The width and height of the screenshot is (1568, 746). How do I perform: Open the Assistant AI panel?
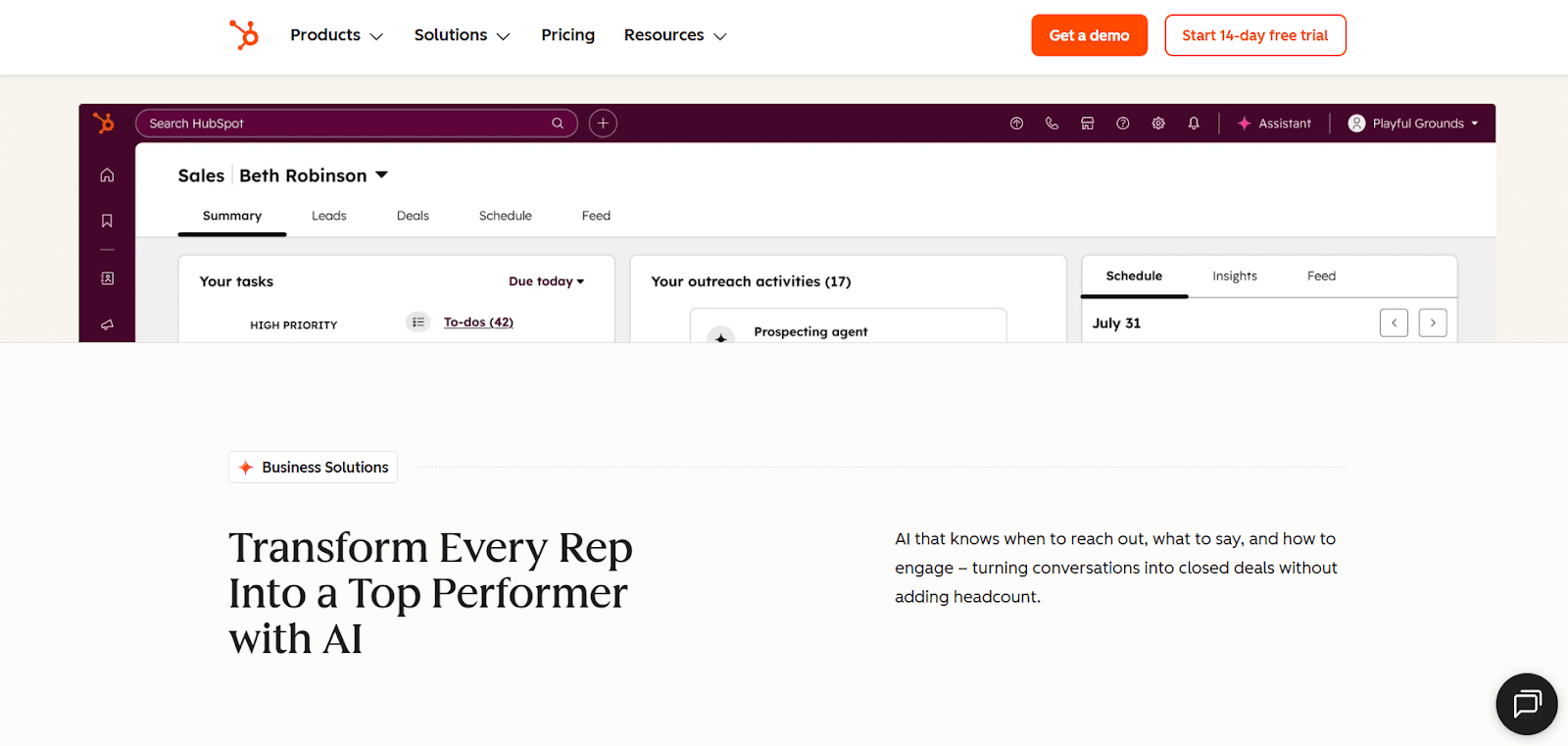click(x=1274, y=124)
